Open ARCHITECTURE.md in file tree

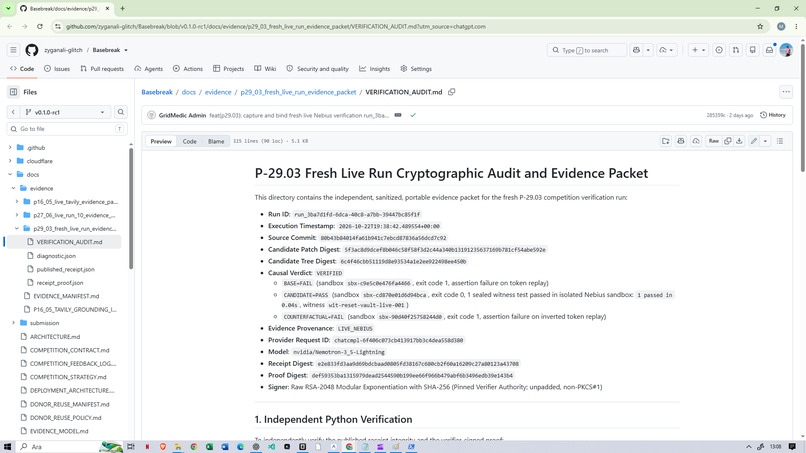(x=54, y=336)
